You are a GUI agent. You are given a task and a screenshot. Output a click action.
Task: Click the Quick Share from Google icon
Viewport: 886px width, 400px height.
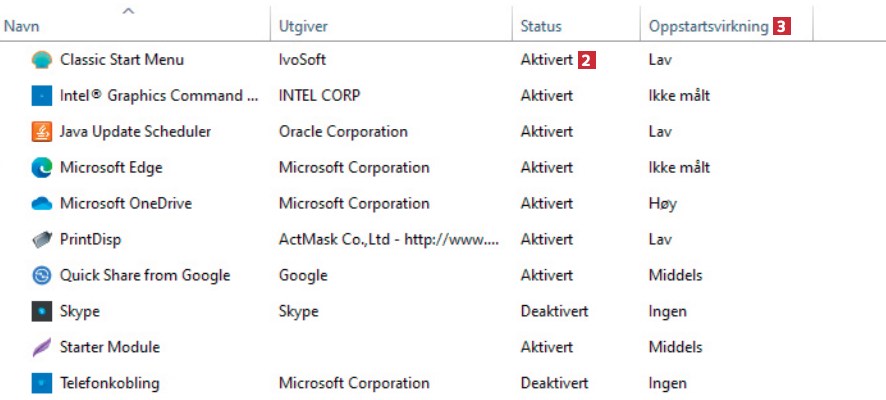click(x=42, y=276)
